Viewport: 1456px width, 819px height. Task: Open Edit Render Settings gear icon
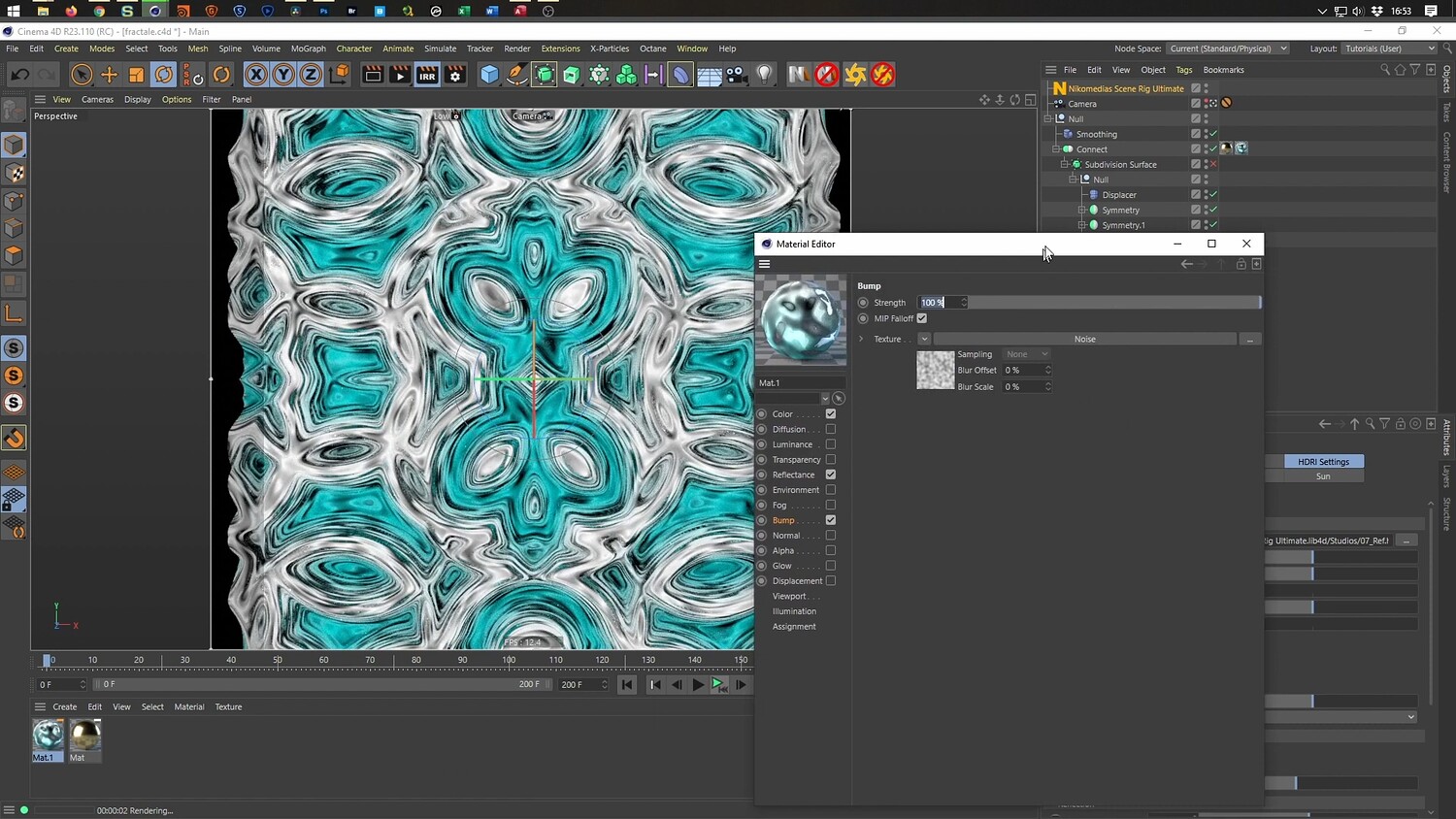coord(455,75)
